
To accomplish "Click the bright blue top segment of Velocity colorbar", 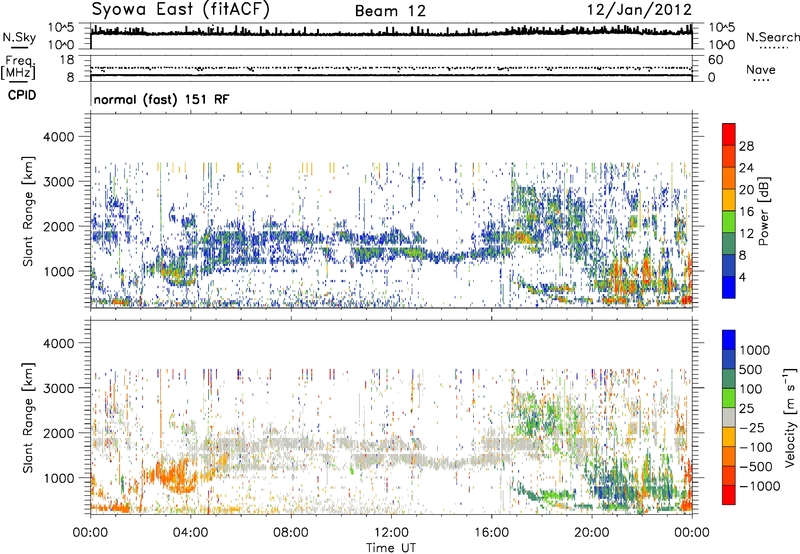I will [x=729, y=340].
